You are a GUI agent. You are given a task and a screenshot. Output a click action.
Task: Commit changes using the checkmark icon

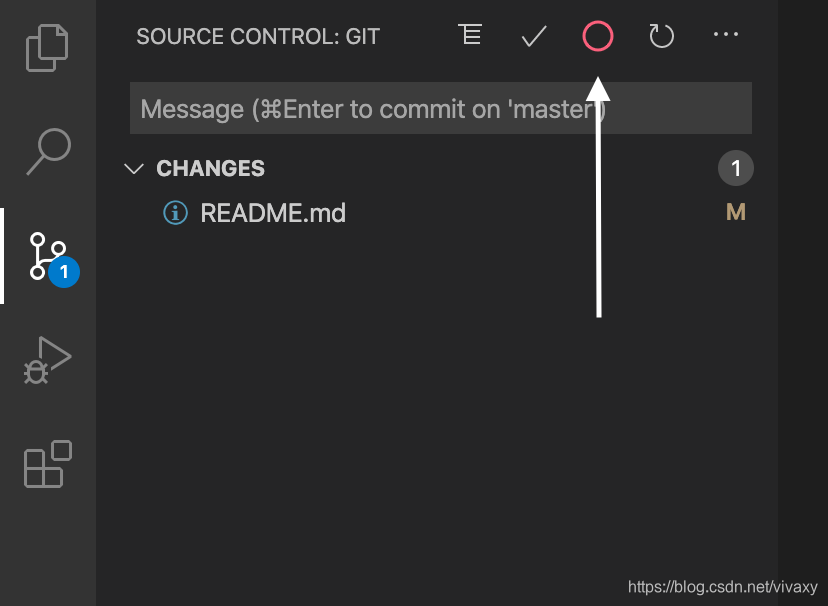tap(533, 36)
